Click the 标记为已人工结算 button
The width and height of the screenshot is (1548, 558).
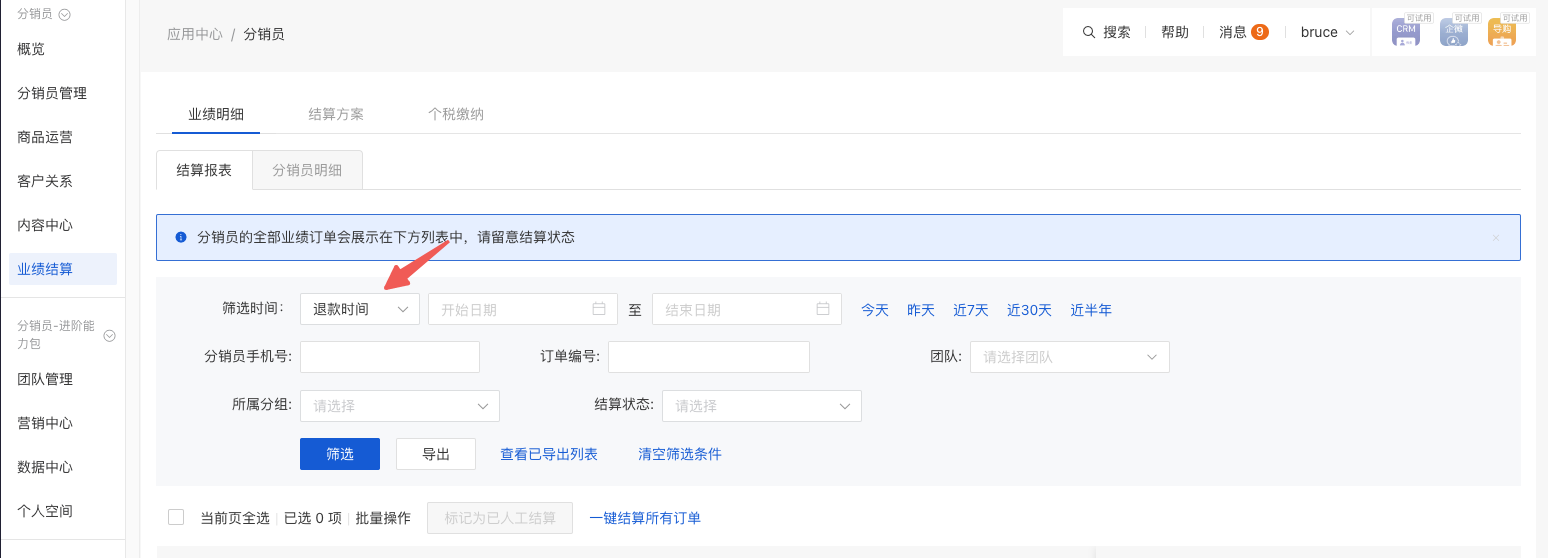point(500,518)
